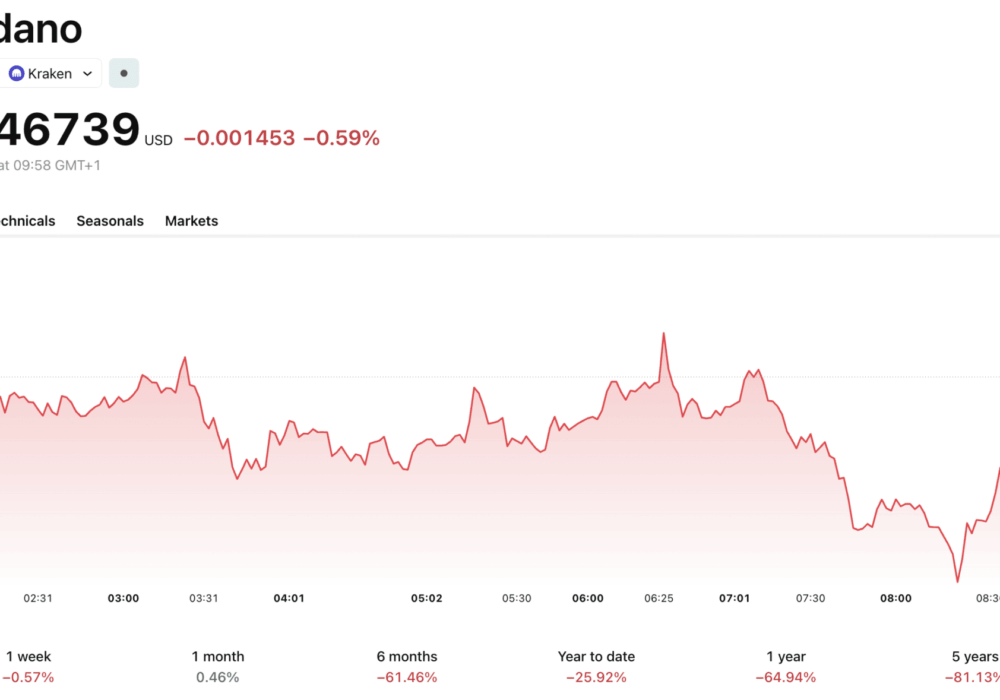Open the Seasonals tab
Image resolution: width=1000 pixels, height=700 pixels.
[x=110, y=221]
